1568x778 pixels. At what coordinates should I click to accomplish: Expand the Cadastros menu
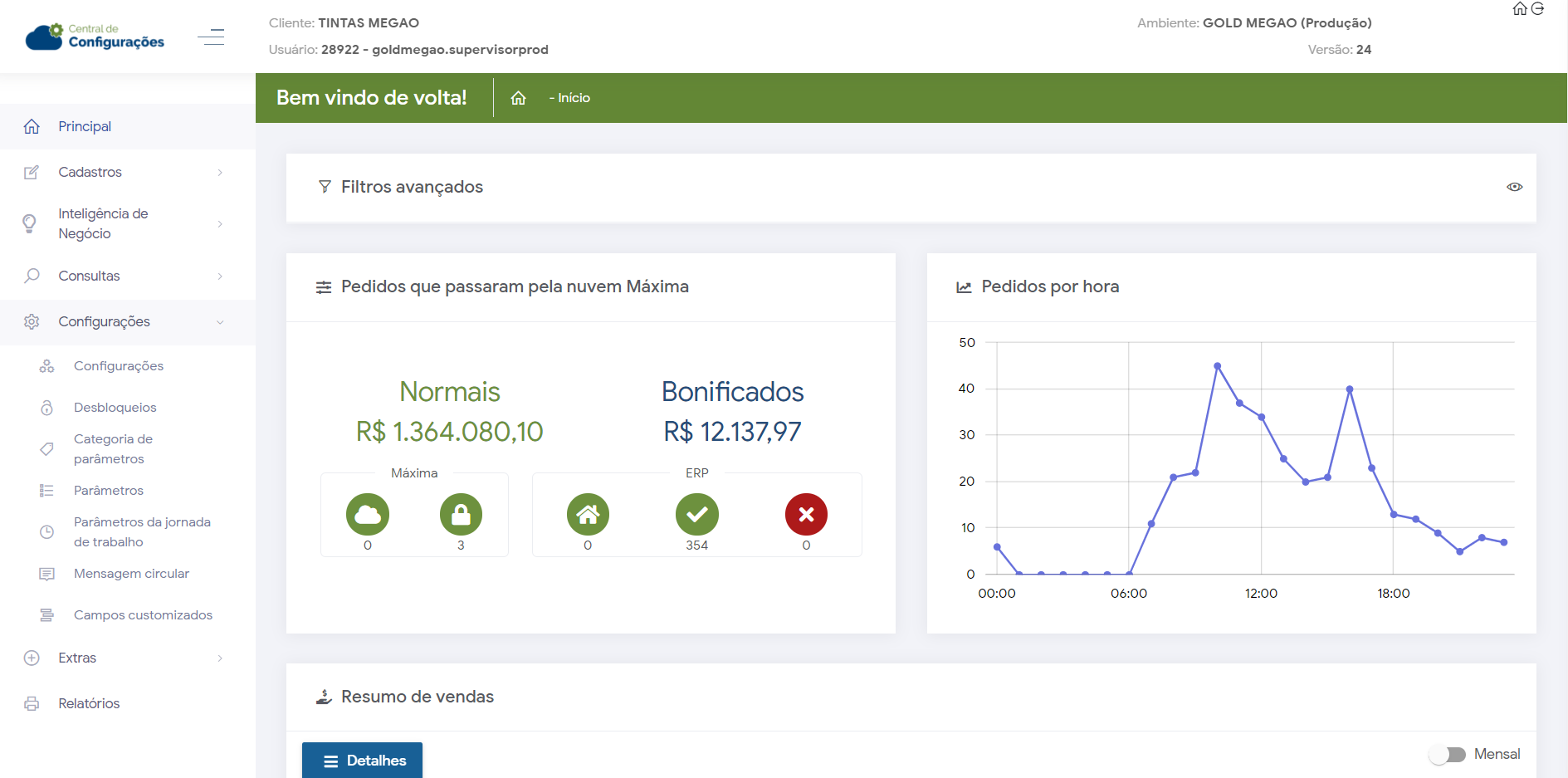click(x=127, y=172)
